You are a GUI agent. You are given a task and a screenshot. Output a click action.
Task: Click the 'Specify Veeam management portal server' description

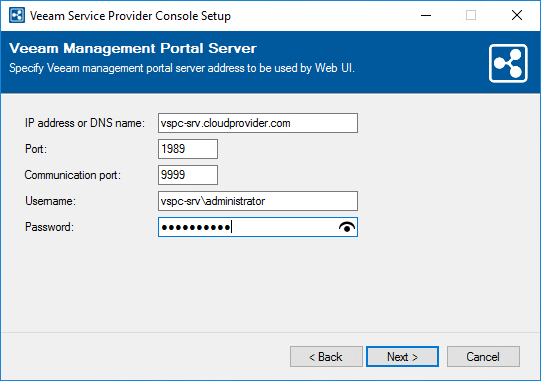182,68
